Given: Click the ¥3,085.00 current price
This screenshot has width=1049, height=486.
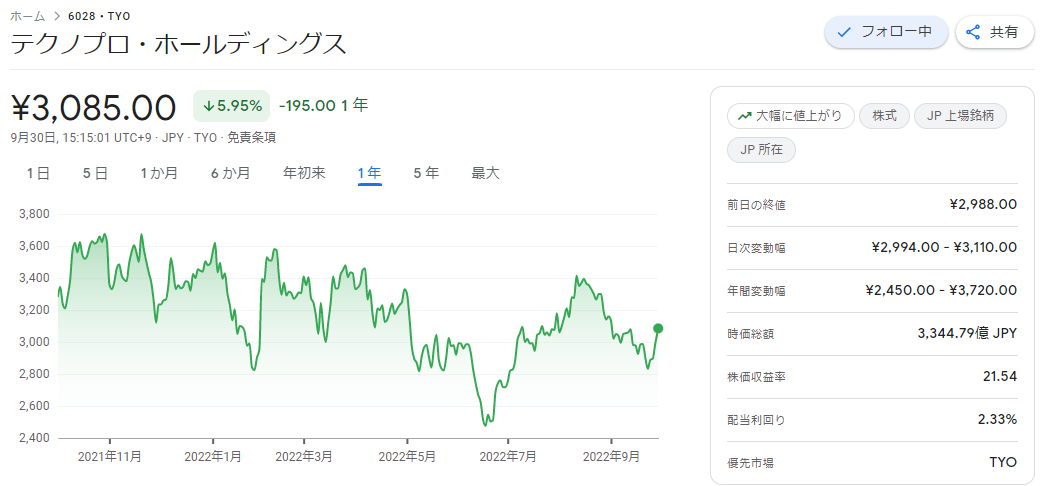Looking at the screenshot, I should [94, 107].
